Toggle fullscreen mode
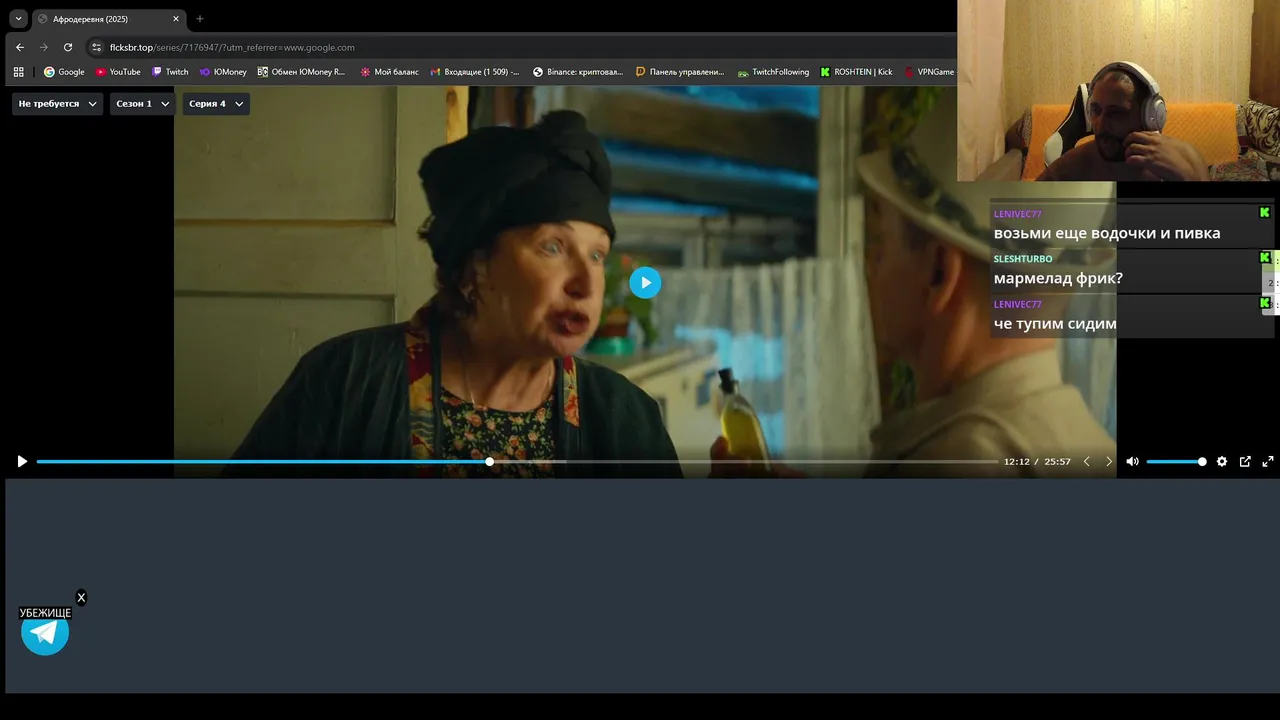Screen dimensions: 1280x720 pyautogui.click(x=1268, y=462)
